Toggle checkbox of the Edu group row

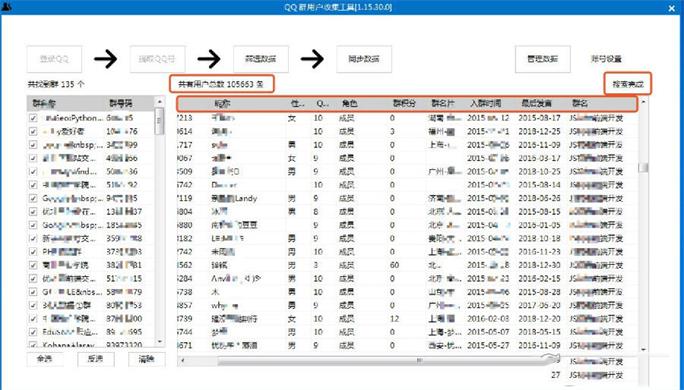click(x=33, y=332)
